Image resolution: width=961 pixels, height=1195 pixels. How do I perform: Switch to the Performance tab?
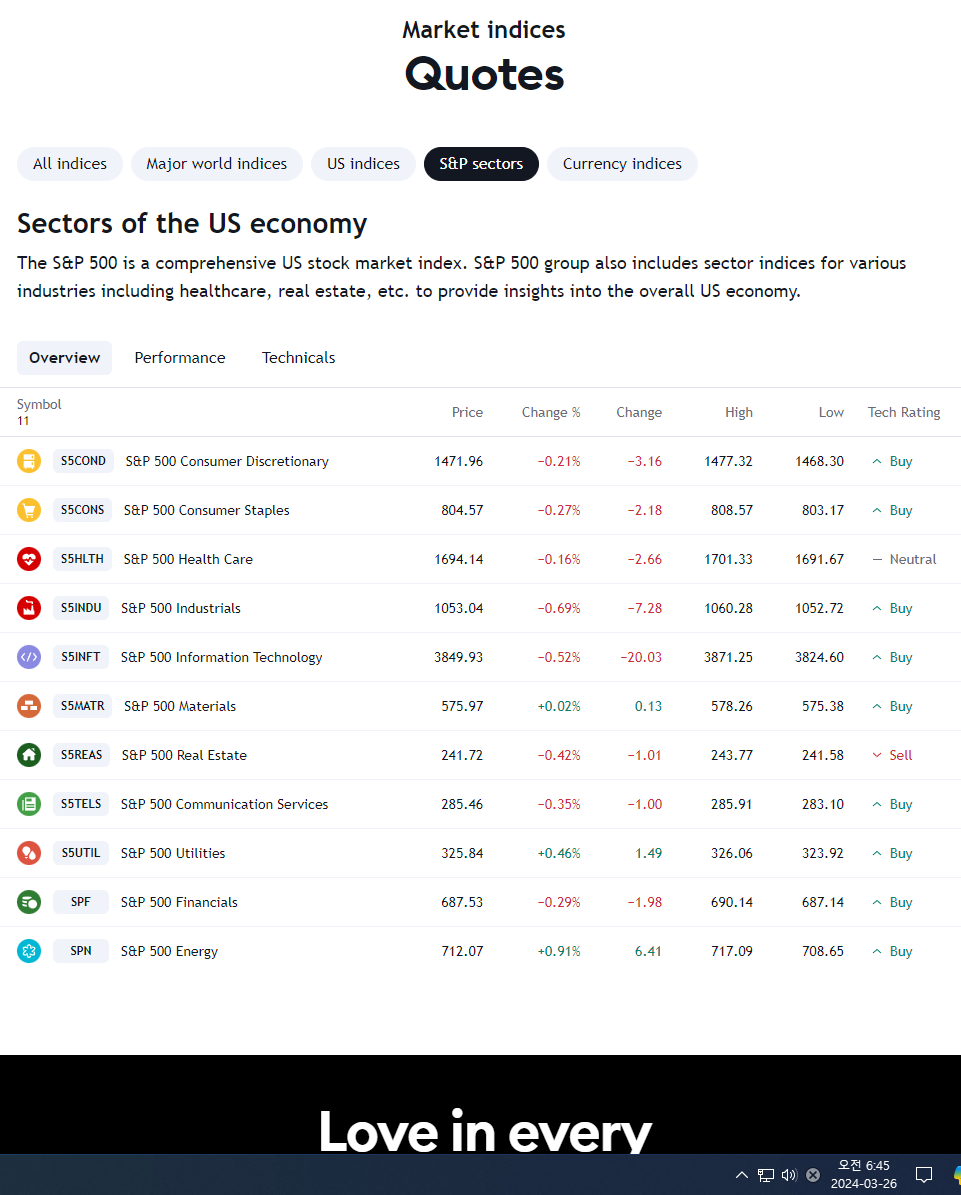(x=180, y=357)
